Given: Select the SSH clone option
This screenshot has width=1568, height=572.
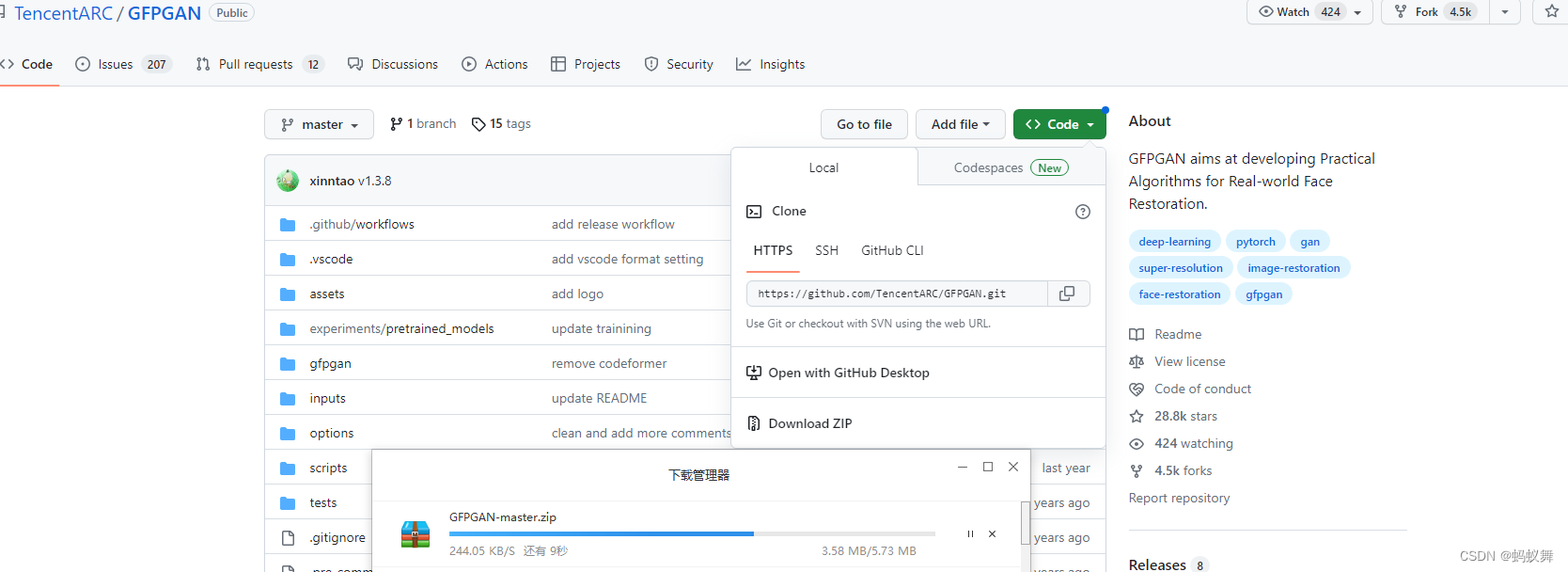Looking at the screenshot, I should point(826,250).
